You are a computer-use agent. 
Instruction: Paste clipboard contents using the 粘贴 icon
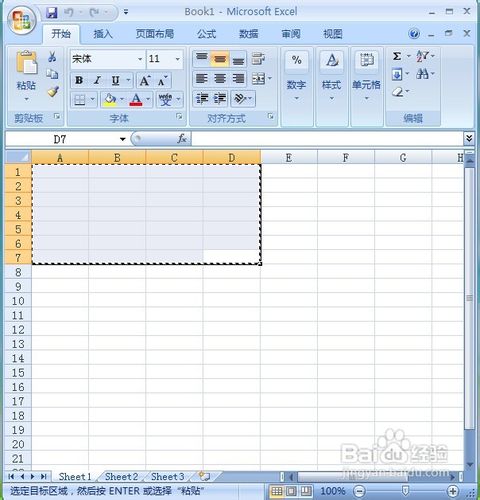26,62
